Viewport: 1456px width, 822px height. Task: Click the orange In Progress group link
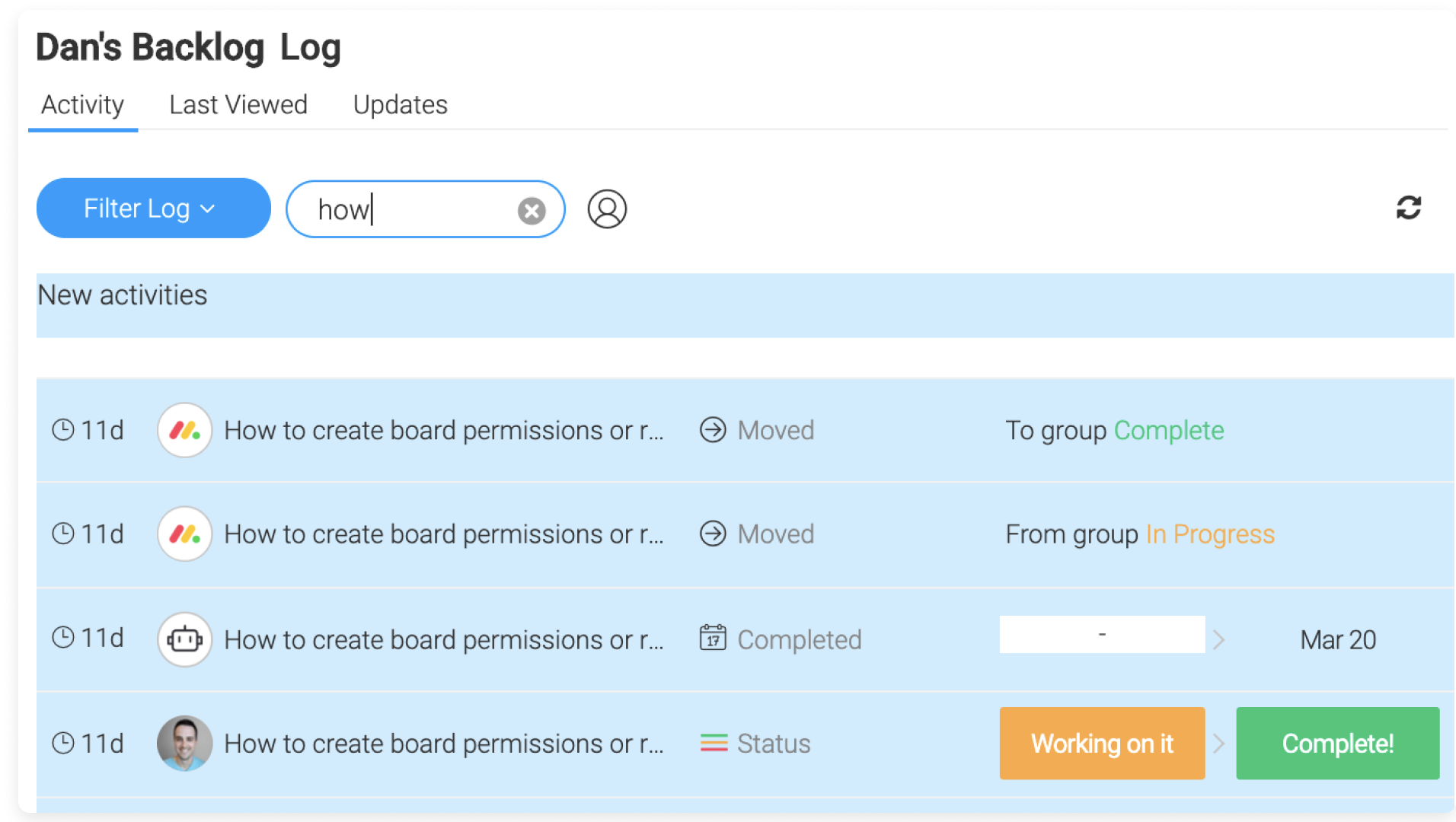pyautogui.click(x=1210, y=534)
